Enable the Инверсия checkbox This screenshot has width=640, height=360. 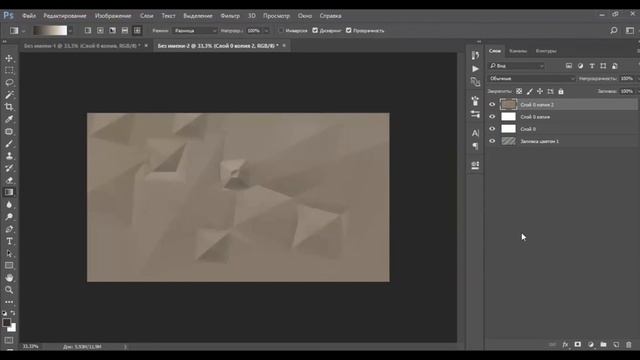[x=281, y=31]
